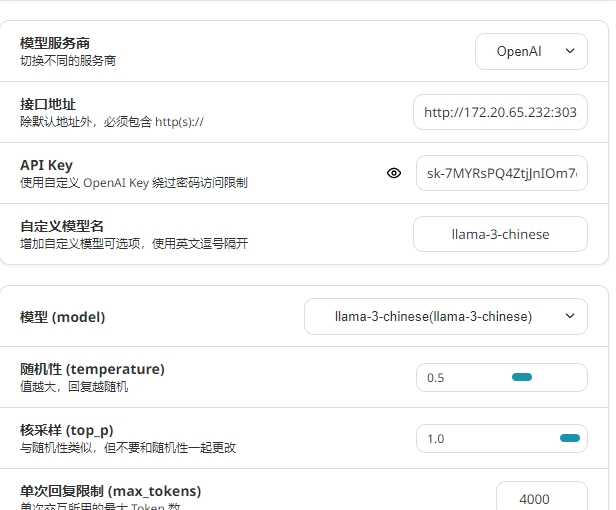616x510 pixels.
Task: Click the 1.0 top_p value
Action: (x=436, y=439)
